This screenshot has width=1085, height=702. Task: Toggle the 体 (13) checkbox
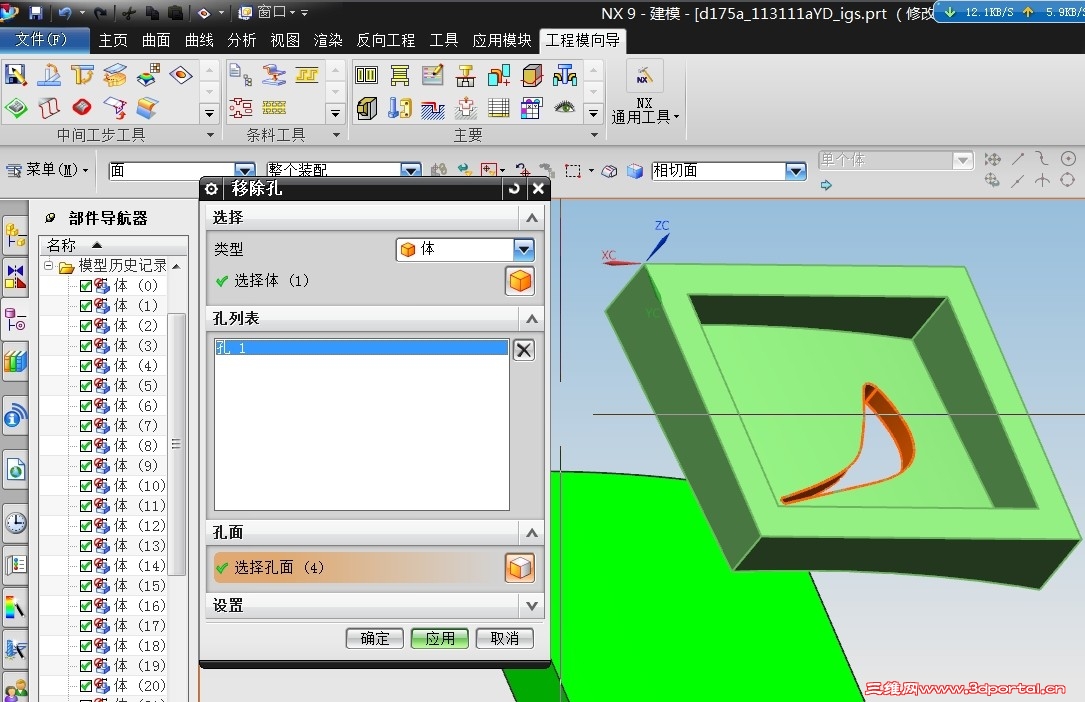point(86,546)
